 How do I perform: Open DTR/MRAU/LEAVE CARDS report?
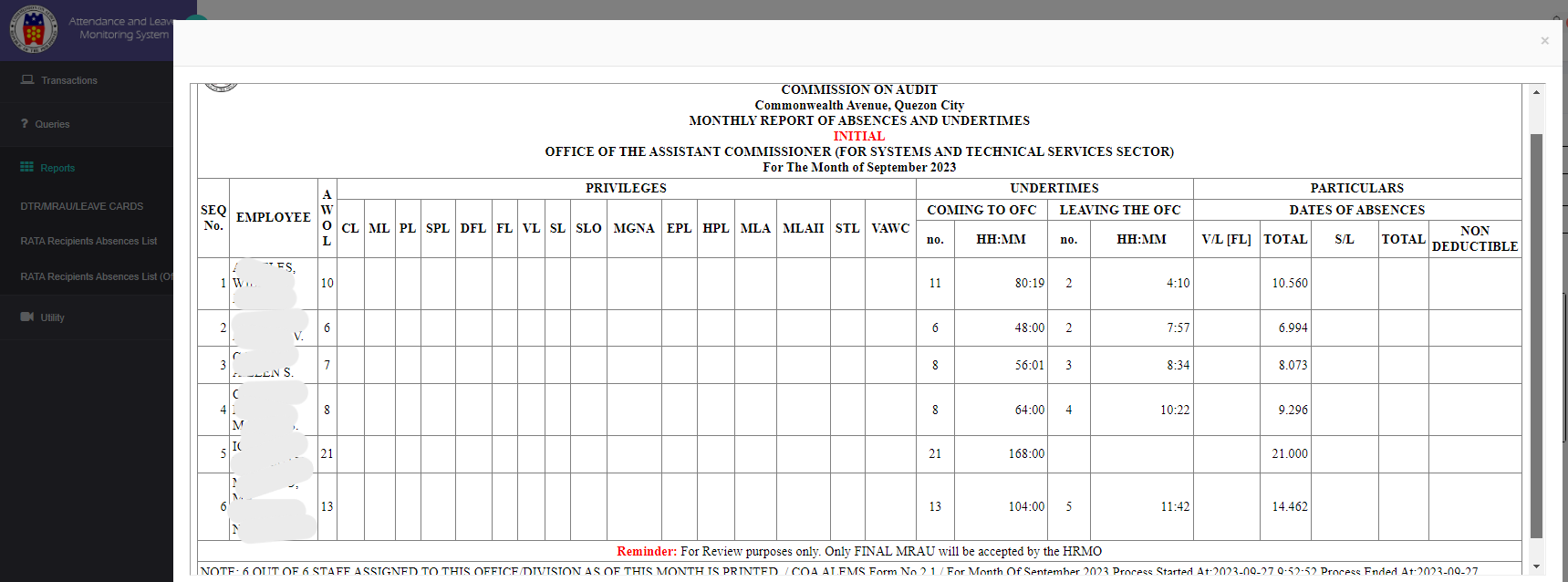coord(82,206)
